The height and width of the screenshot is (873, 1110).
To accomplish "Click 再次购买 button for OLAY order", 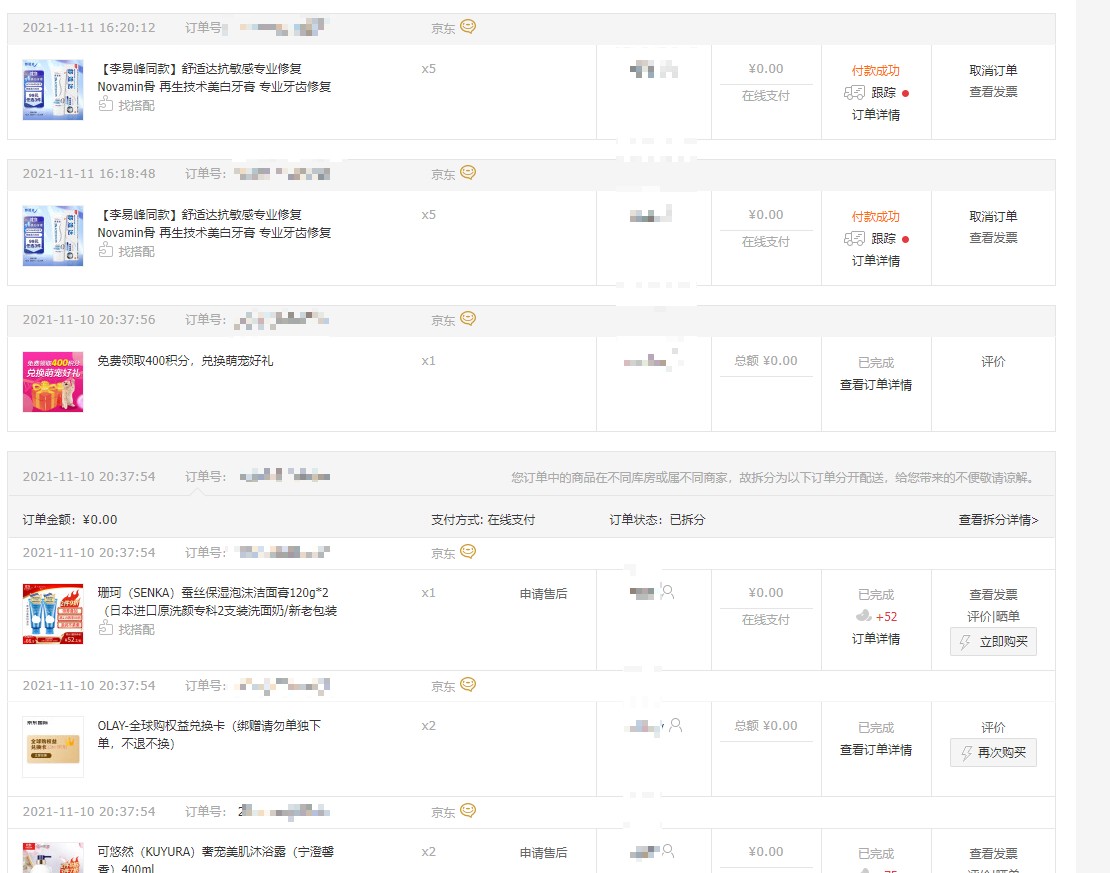I will click(993, 753).
